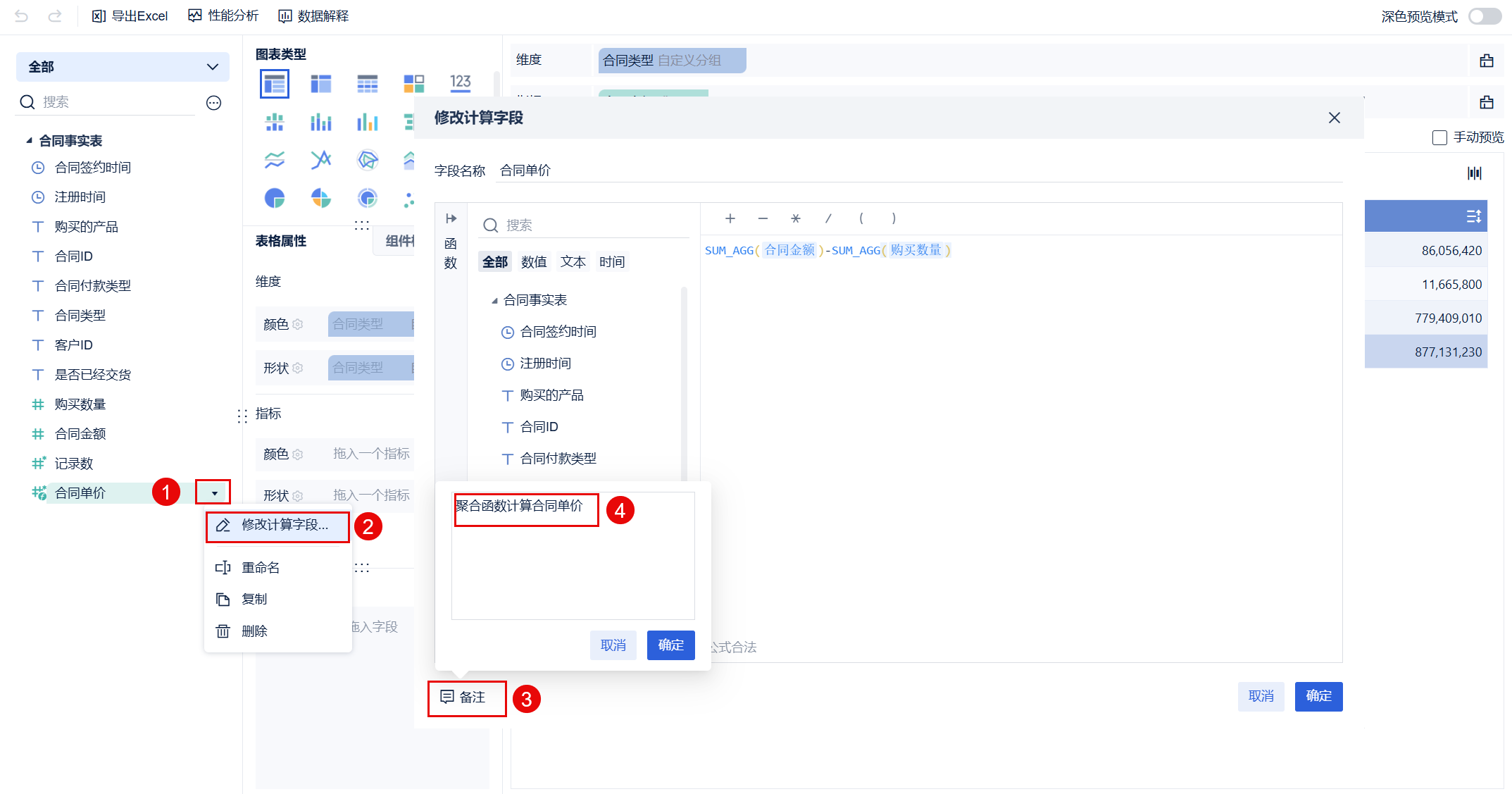1512x794 pixels.
Task: Enable the manual preview checkbox
Action: [x=1439, y=137]
